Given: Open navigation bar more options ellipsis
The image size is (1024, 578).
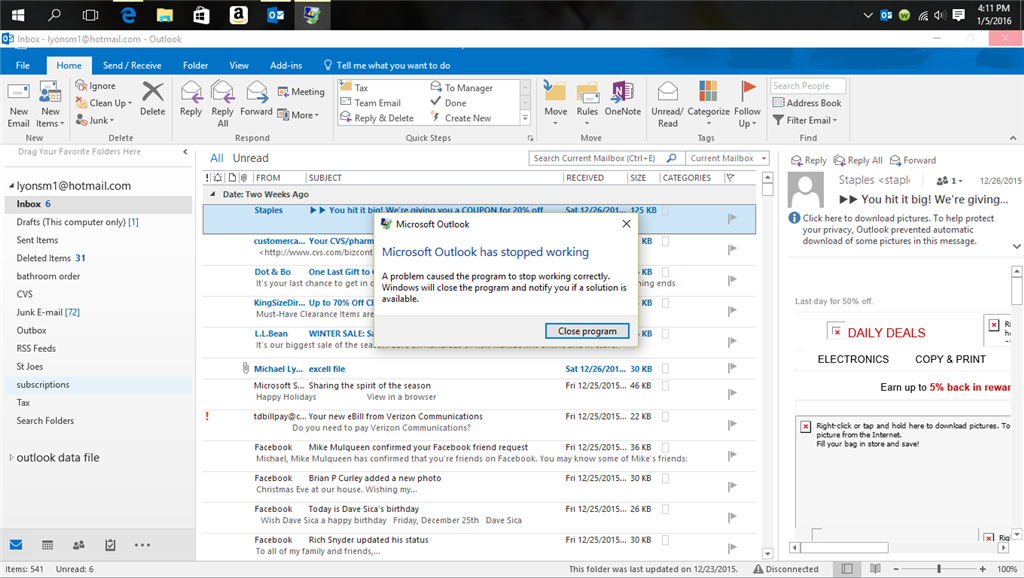Looking at the screenshot, I should (x=142, y=545).
